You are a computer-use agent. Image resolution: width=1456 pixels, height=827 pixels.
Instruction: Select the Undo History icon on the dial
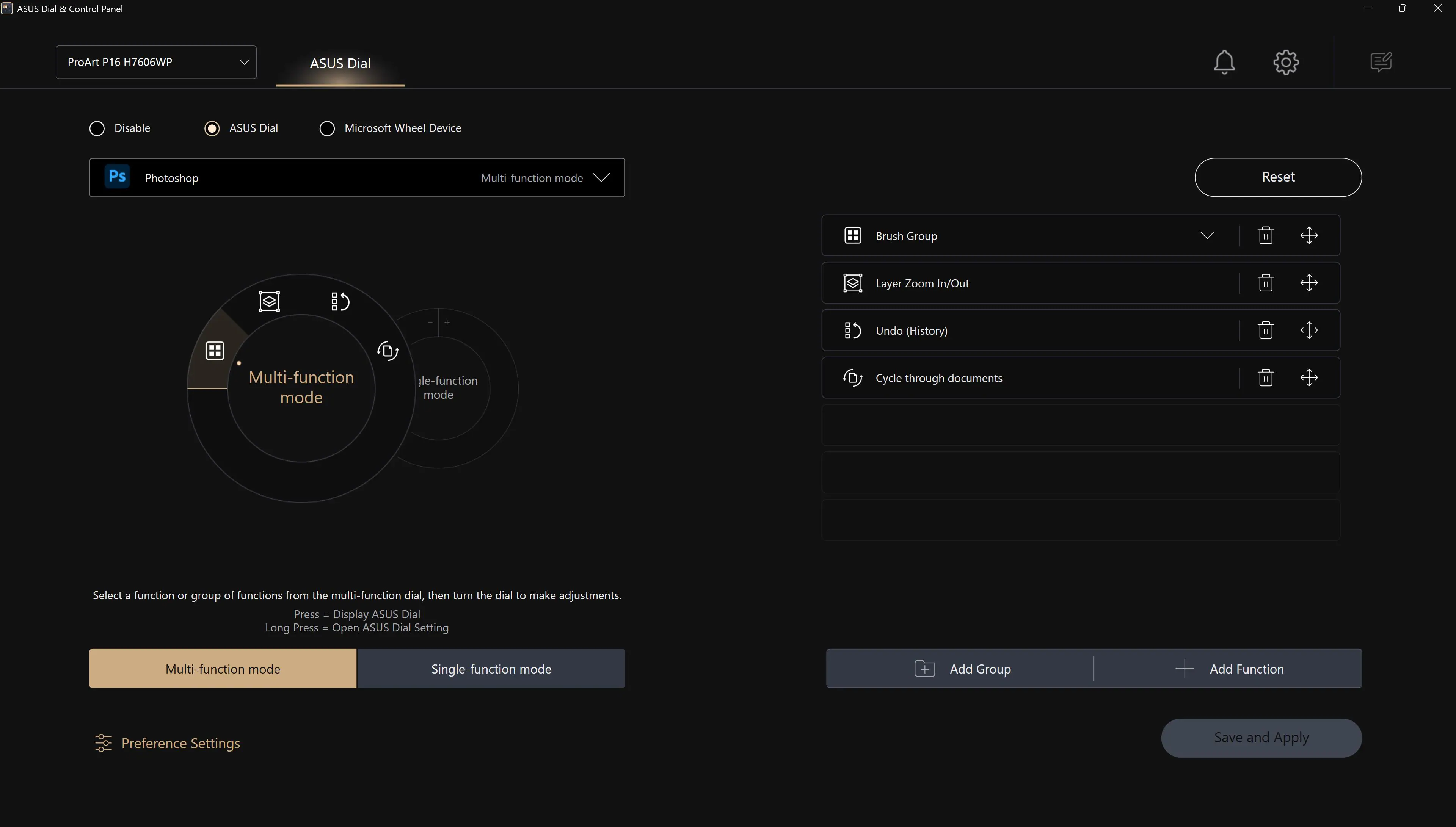[340, 302]
